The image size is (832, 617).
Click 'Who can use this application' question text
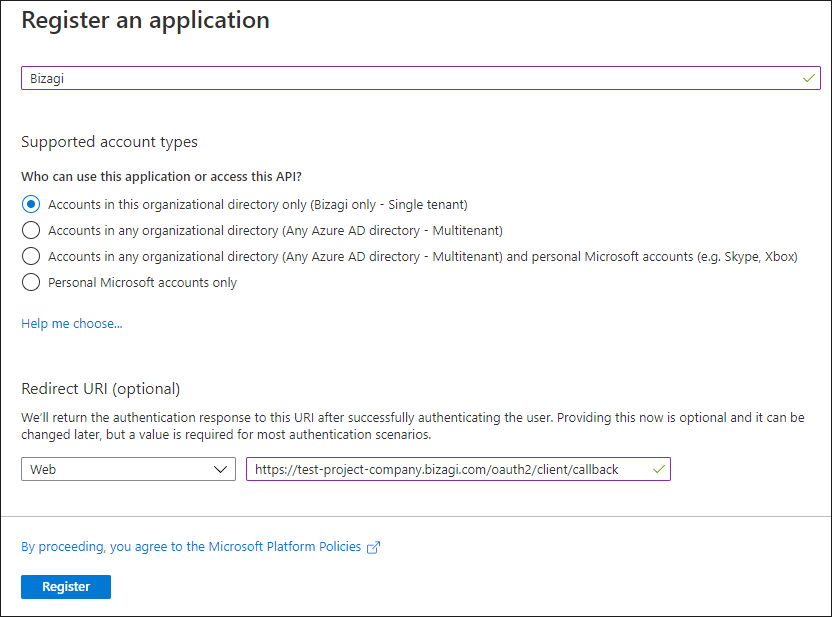tap(161, 177)
